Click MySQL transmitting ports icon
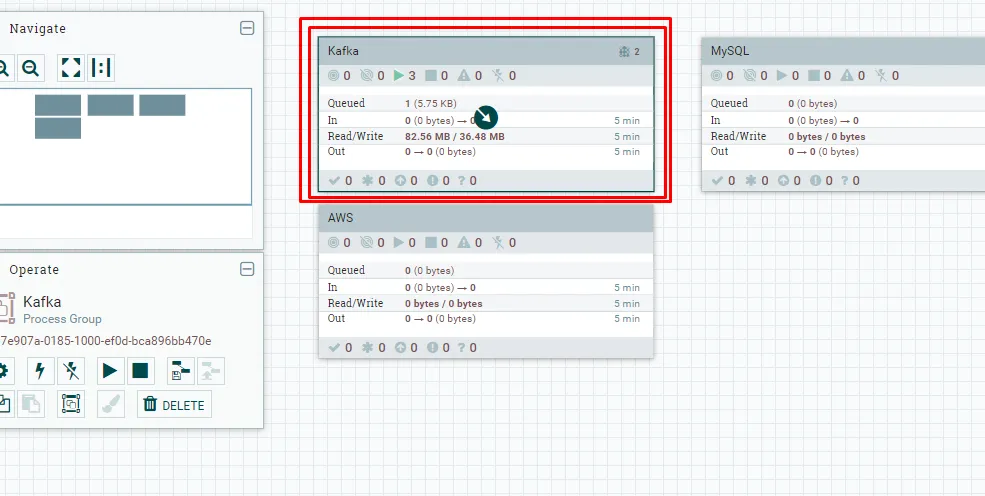The image size is (985, 496). pyautogui.click(x=717, y=75)
